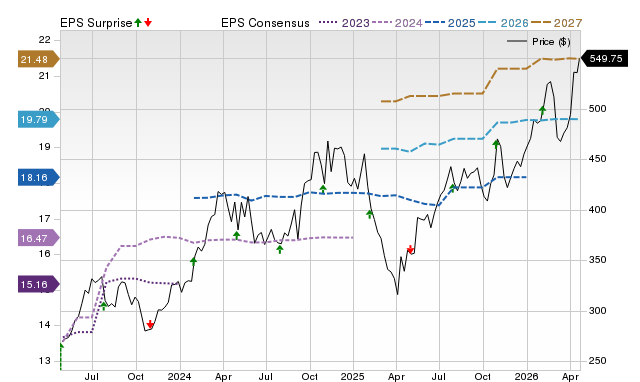Select the green surprise arrow of May 2024
This screenshot has height=382, width=640.
237,235
